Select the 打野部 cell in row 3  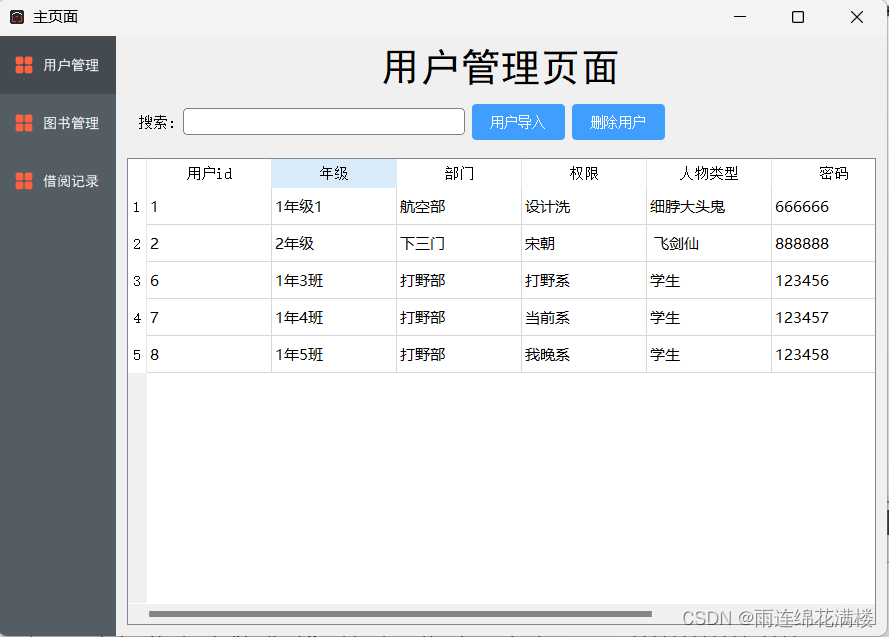[x=459, y=281]
